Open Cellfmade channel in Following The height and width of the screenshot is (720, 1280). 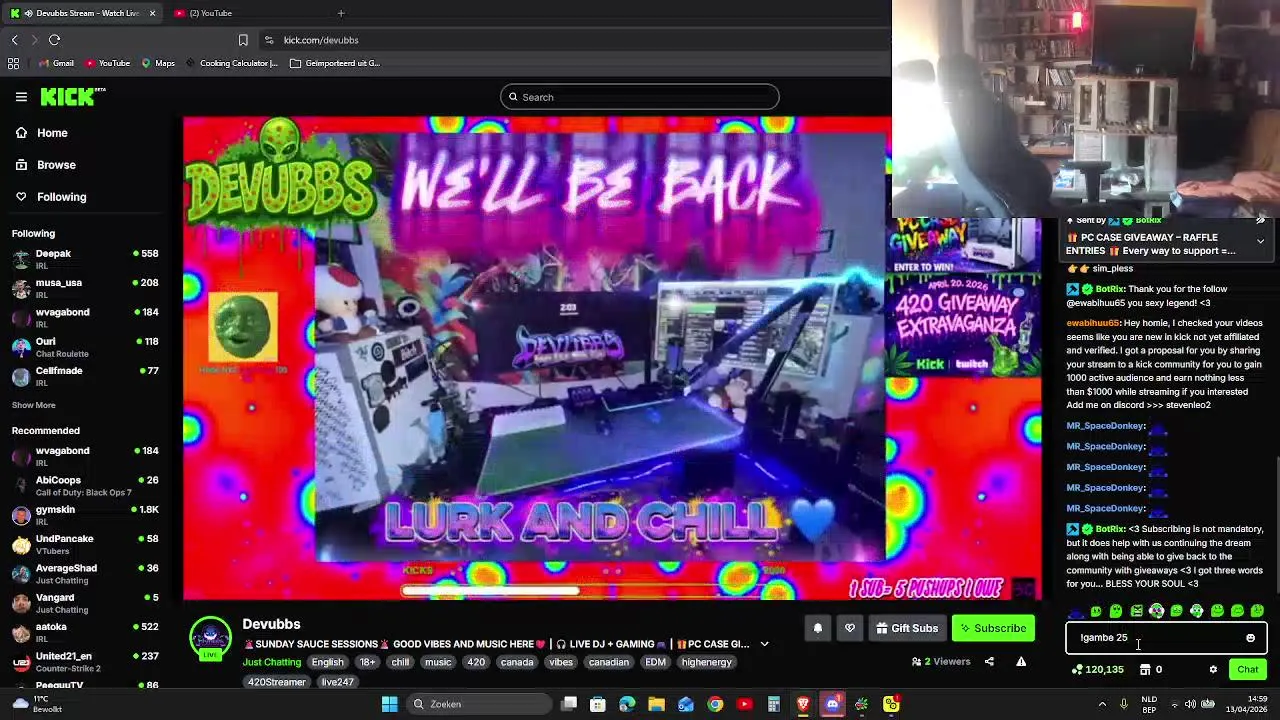tap(85, 375)
